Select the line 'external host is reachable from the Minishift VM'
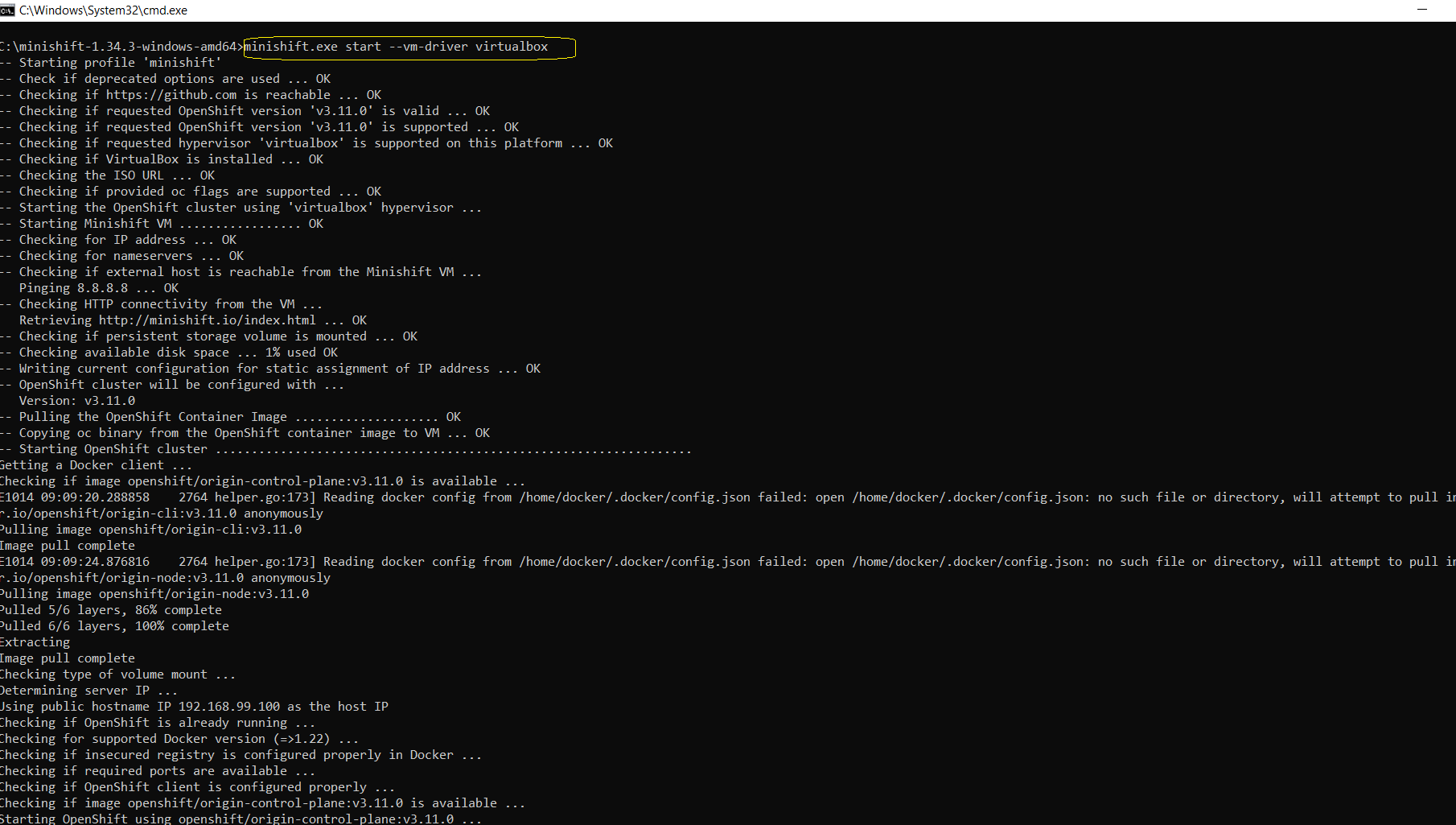This screenshot has height=825, width=1456. pos(241,272)
